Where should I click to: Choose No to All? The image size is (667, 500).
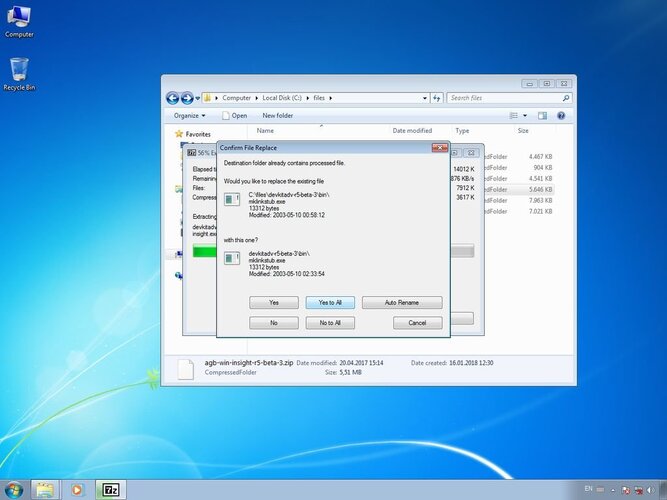click(x=330, y=323)
